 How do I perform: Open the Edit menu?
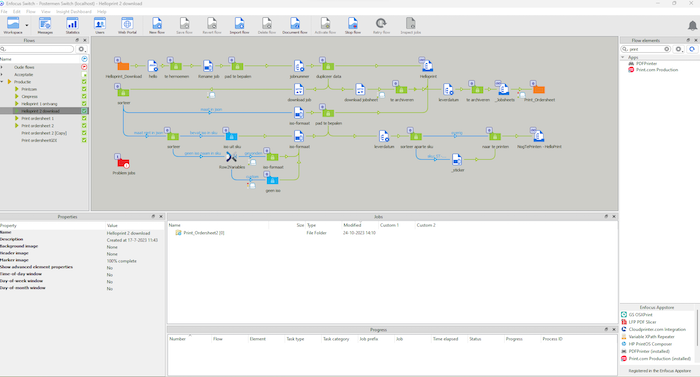17,12
